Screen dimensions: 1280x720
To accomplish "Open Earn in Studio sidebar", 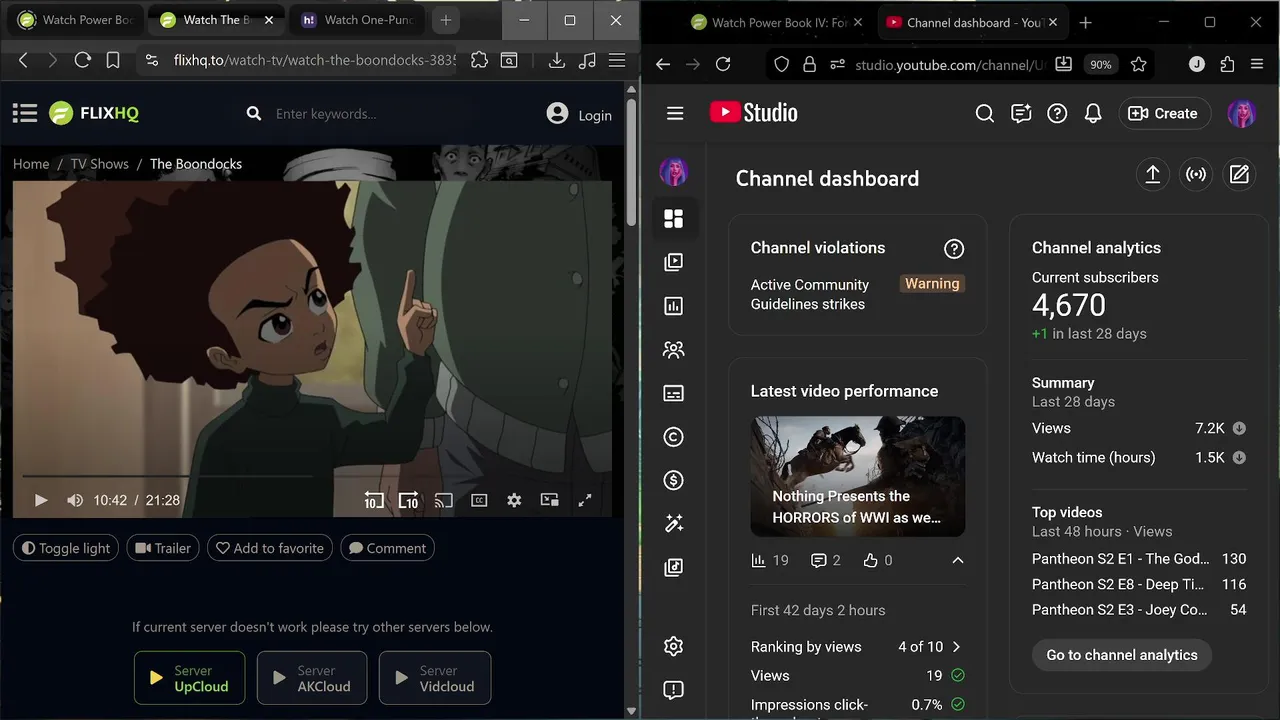I will pos(674,481).
